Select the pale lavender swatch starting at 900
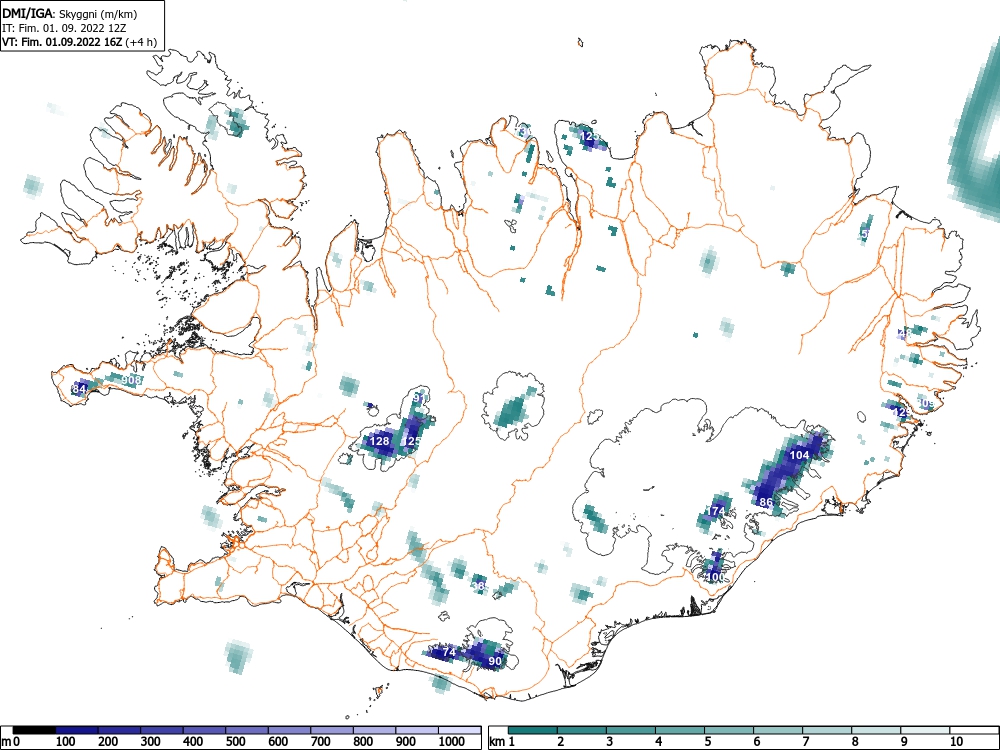This screenshot has height=750, width=1000. click(x=417, y=730)
